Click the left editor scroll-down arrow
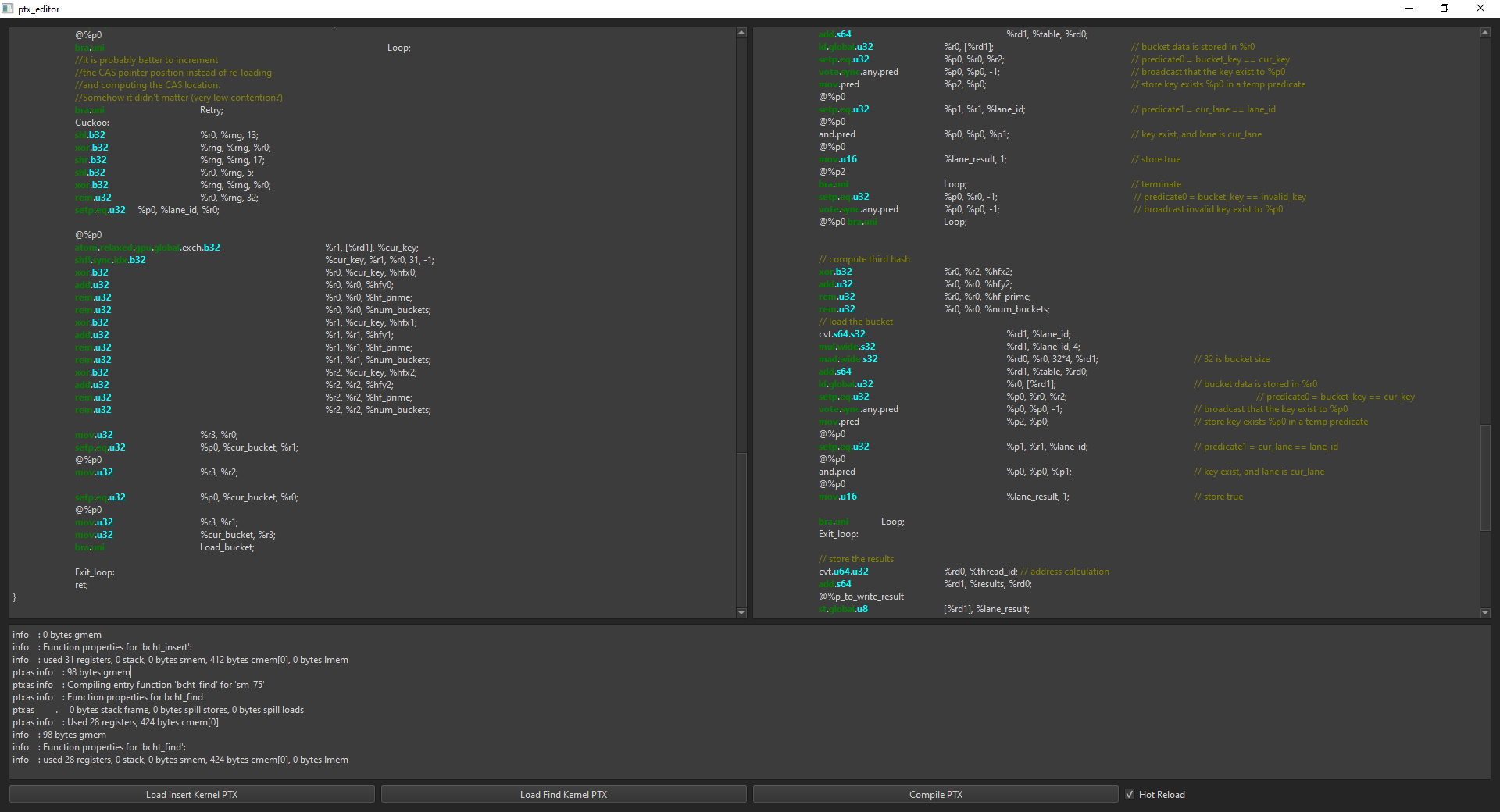Viewport: 1500px width, 812px height. point(741,614)
